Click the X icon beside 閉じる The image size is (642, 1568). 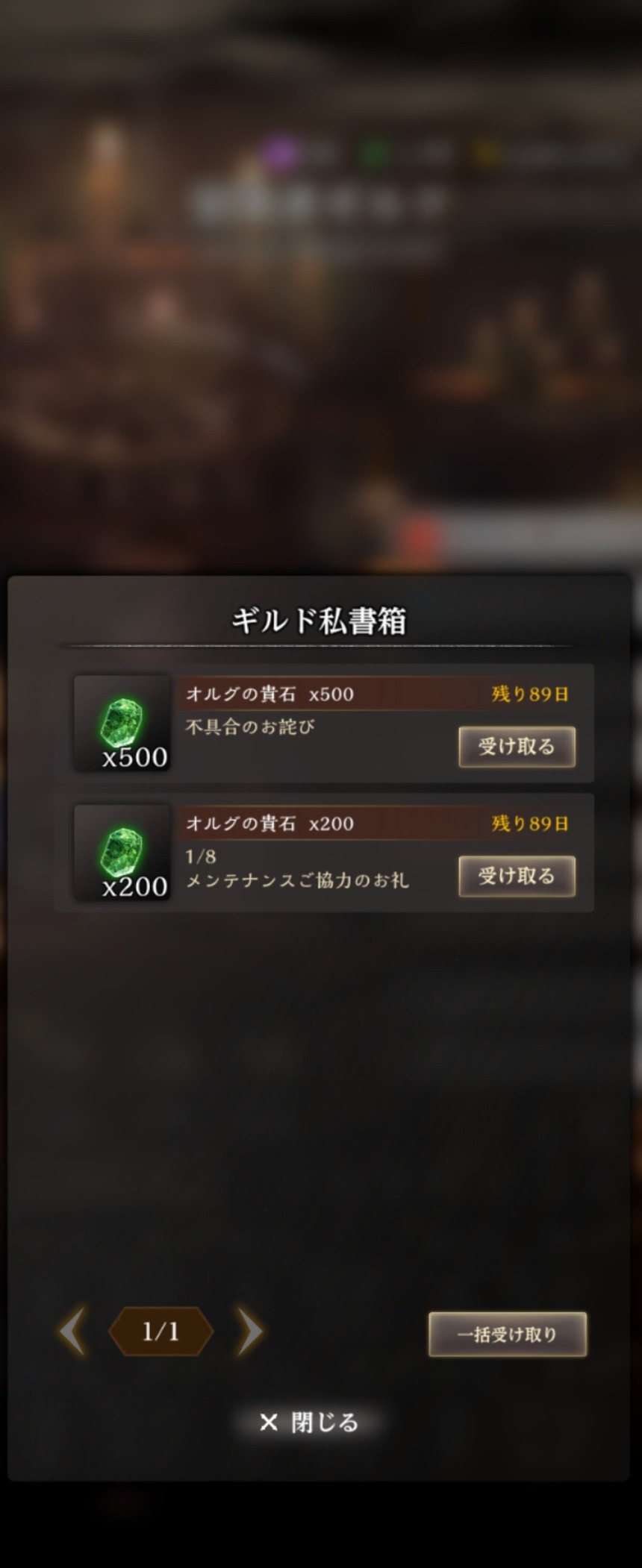click(269, 1423)
